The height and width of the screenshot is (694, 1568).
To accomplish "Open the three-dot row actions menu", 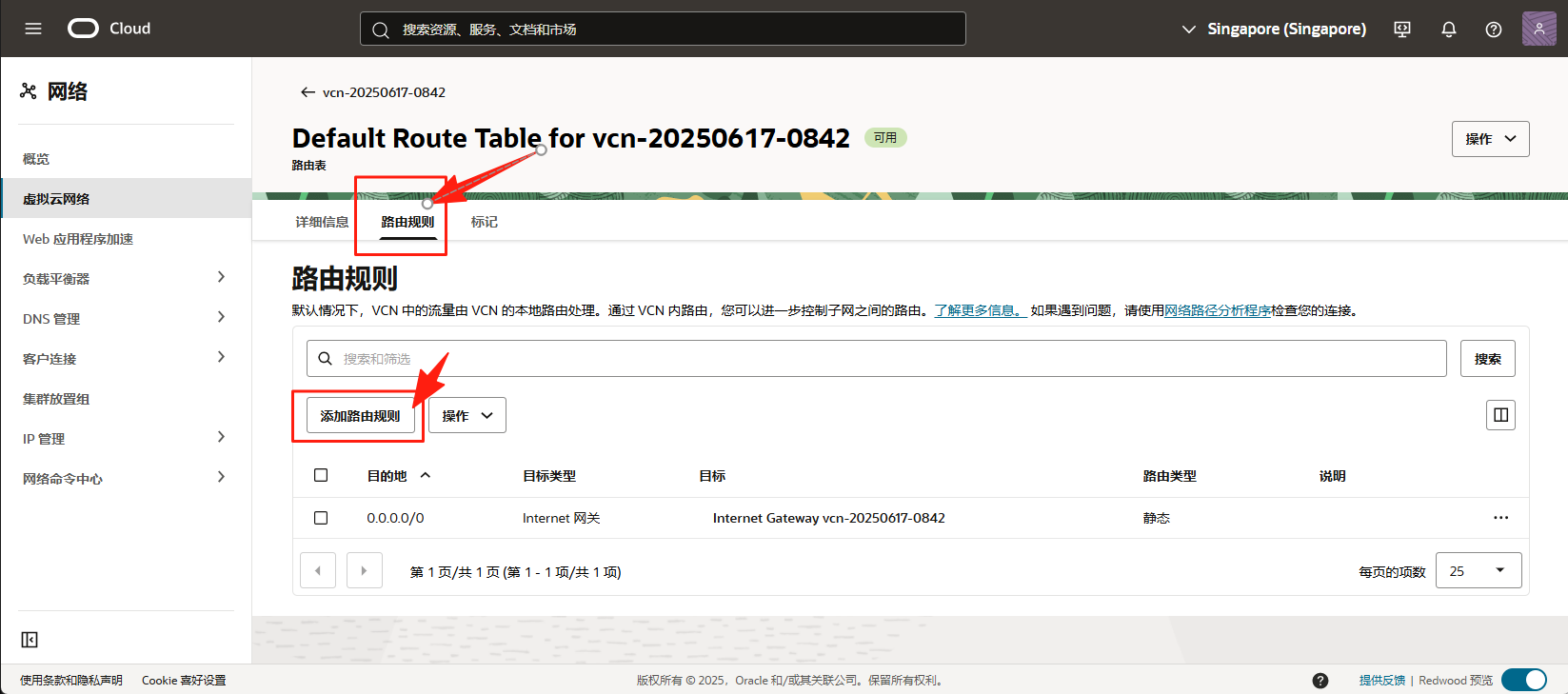I will (1500, 518).
